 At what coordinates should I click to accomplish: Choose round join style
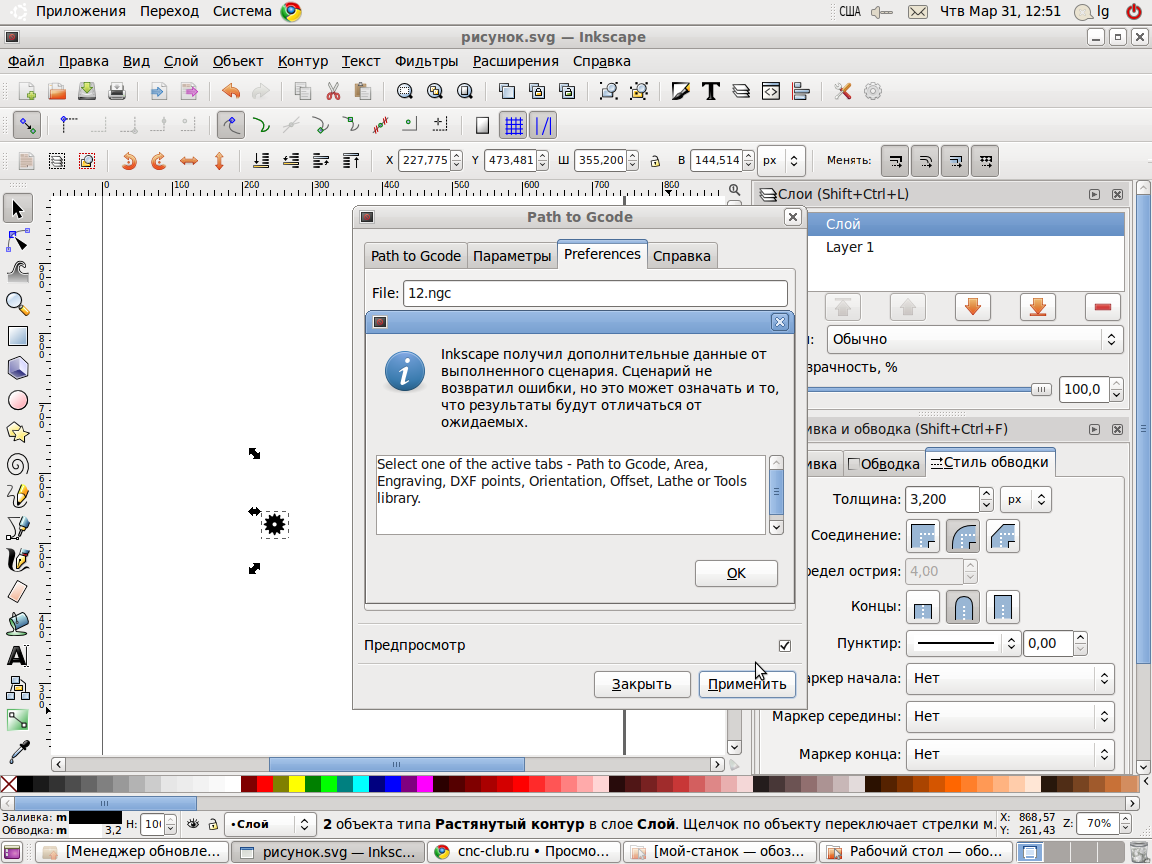[x=962, y=536]
